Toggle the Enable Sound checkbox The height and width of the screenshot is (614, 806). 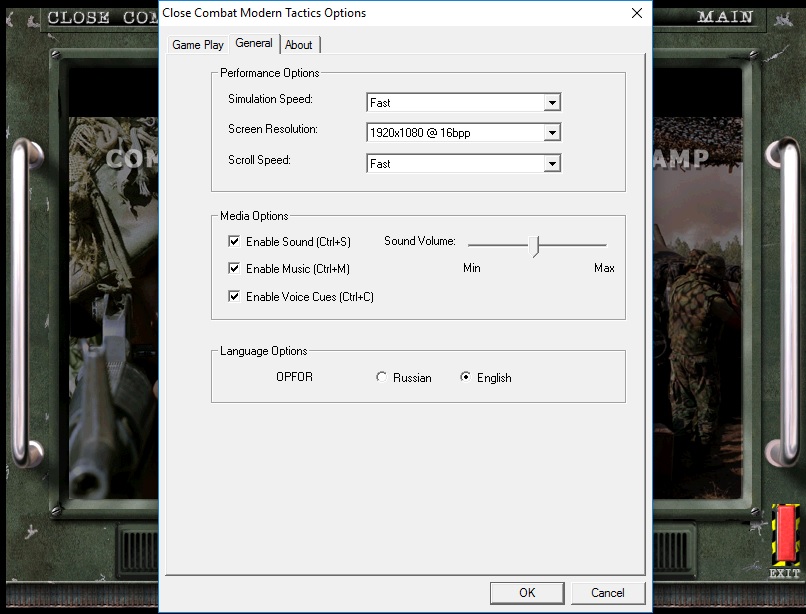tap(234, 241)
